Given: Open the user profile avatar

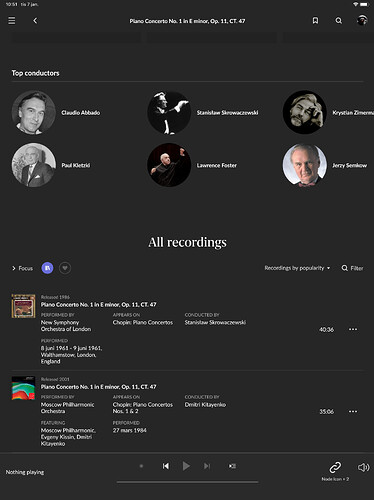Looking at the screenshot, I should point(362,20).
